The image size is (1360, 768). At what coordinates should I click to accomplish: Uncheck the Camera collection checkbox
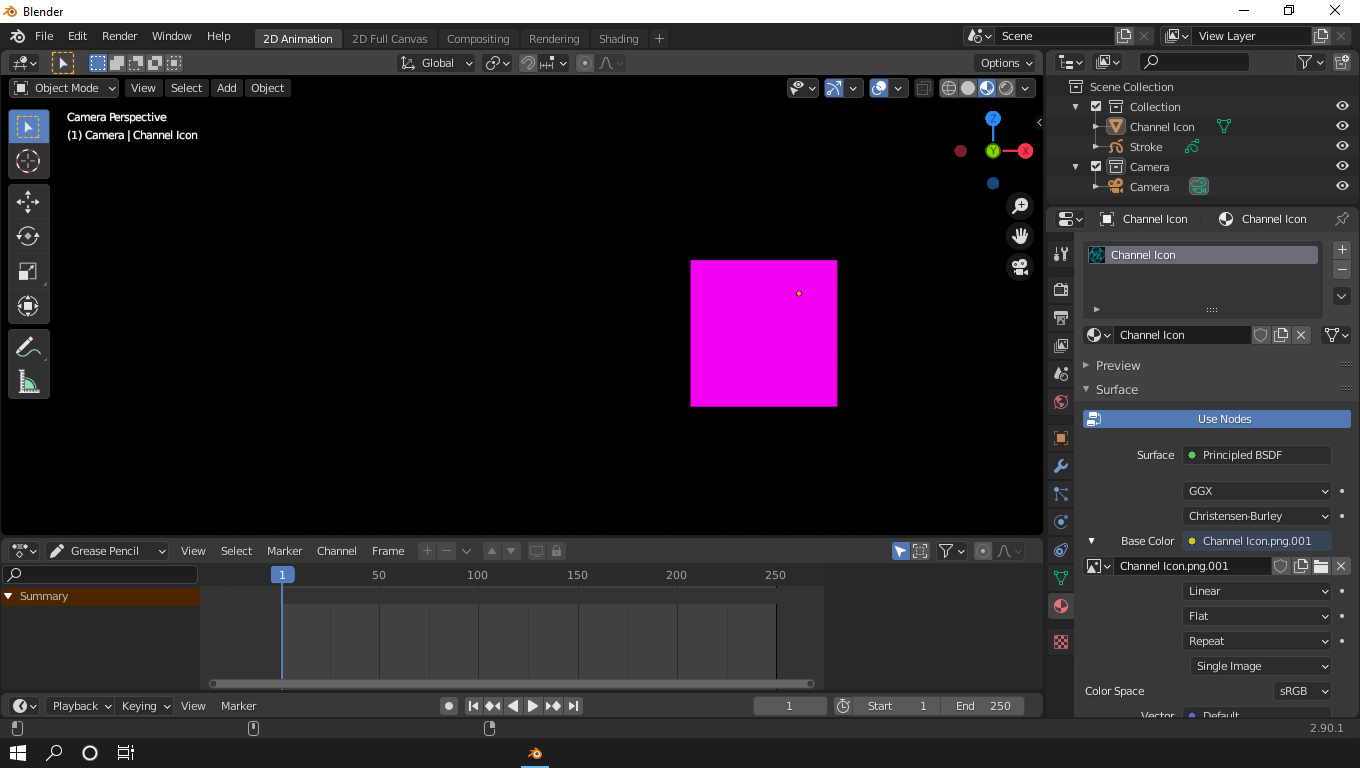1096,167
